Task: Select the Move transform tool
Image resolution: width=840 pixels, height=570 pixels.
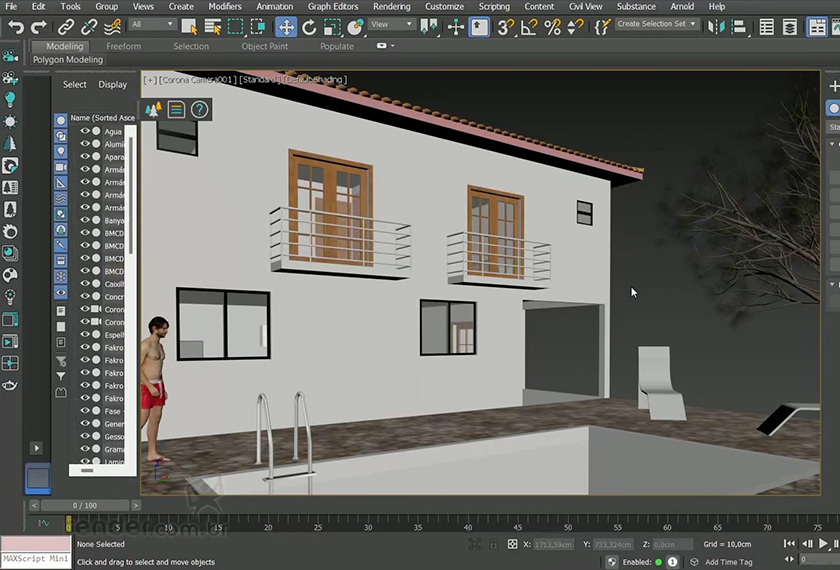Action: [x=286, y=27]
